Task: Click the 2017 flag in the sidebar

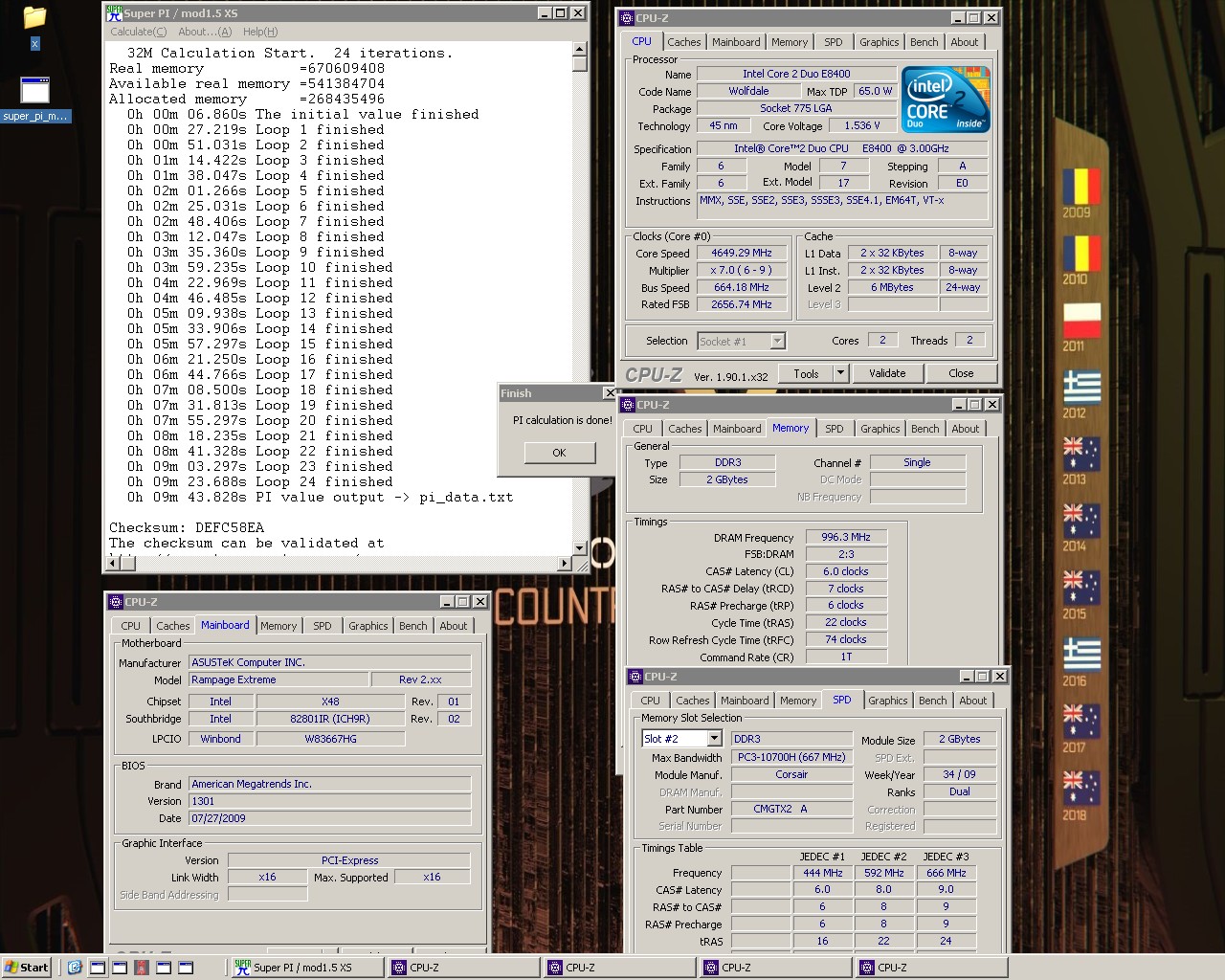Action: point(1081,722)
